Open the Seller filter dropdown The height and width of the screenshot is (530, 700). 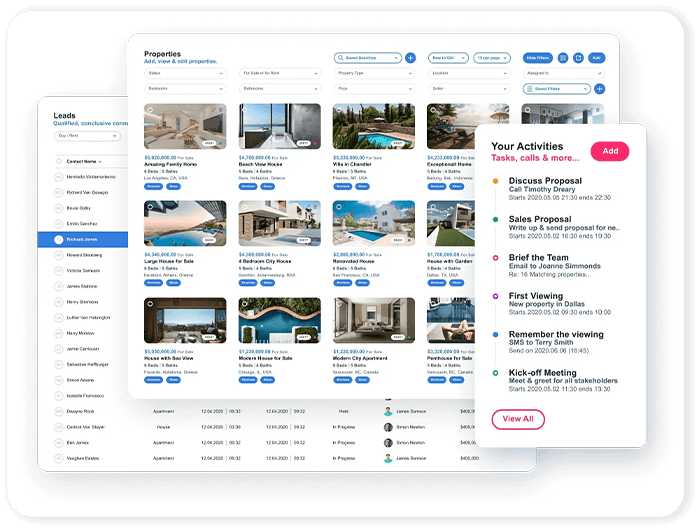point(469,89)
